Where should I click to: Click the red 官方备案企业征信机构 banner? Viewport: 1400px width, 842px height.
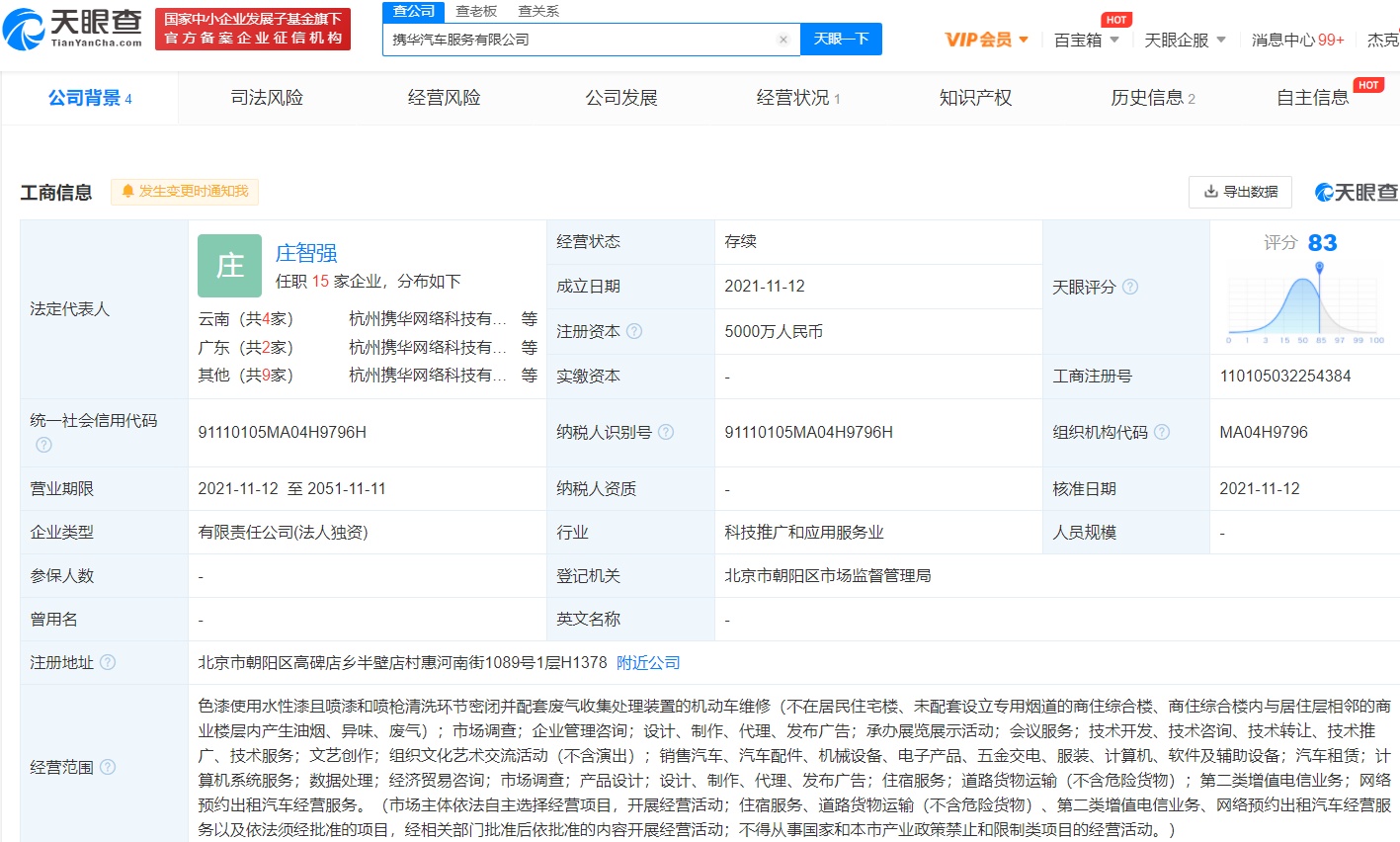253,29
